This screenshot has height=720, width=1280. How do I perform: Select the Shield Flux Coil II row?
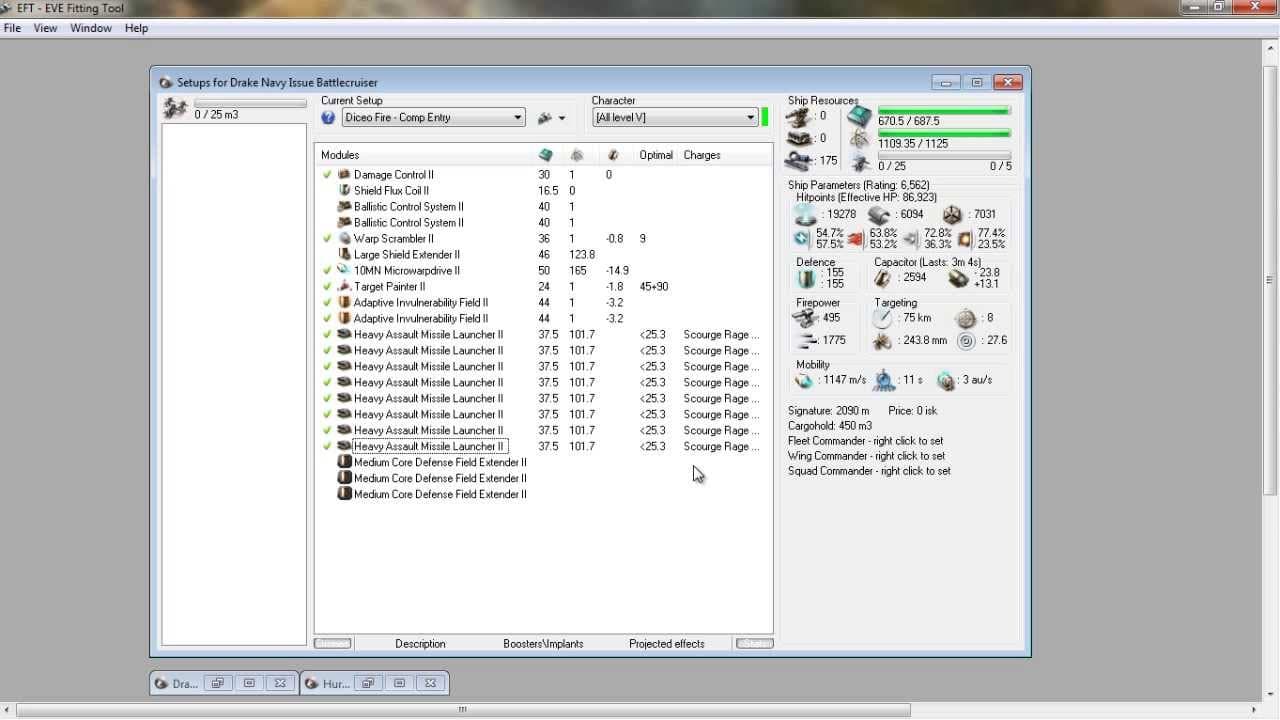coord(544,191)
